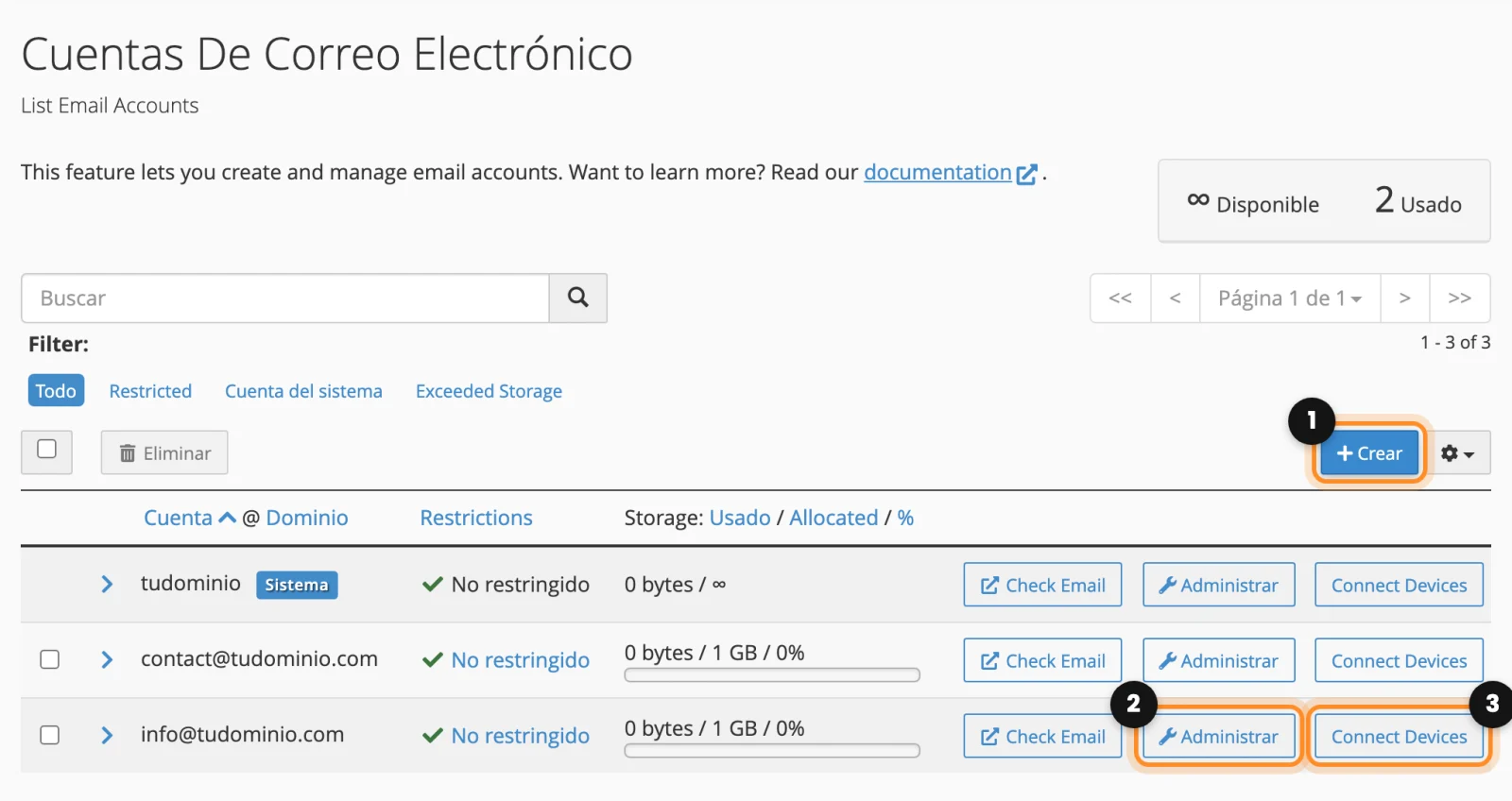Expand the contact@tudominio.com row

[x=107, y=659]
